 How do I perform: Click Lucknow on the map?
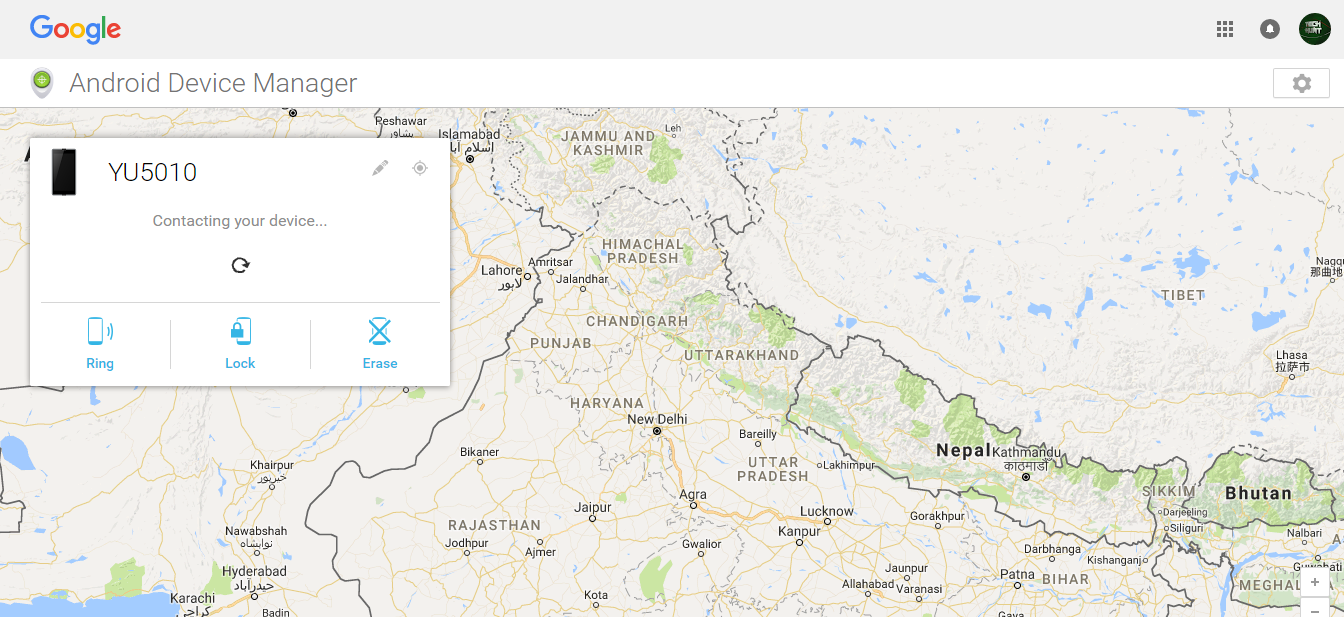point(827,511)
